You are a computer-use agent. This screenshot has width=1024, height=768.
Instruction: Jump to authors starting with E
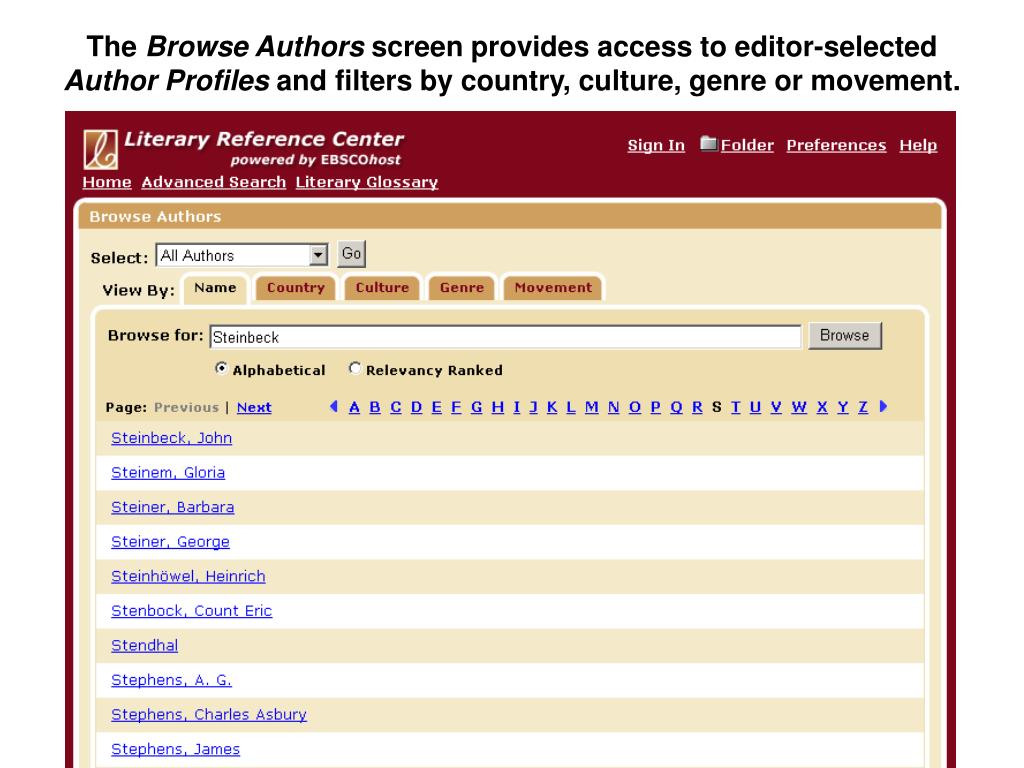[x=437, y=407]
